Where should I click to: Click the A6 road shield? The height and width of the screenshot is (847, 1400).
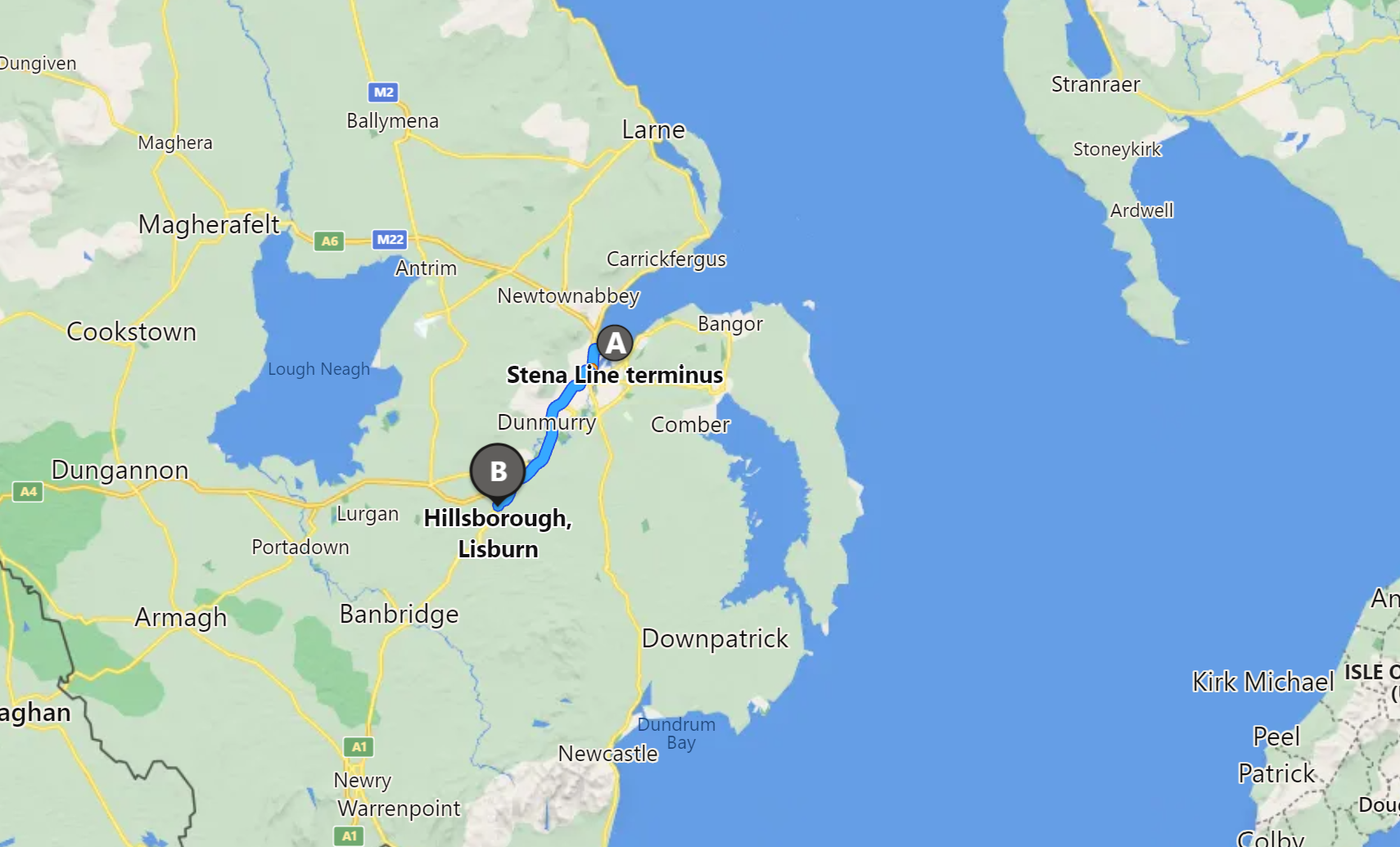pos(329,241)
